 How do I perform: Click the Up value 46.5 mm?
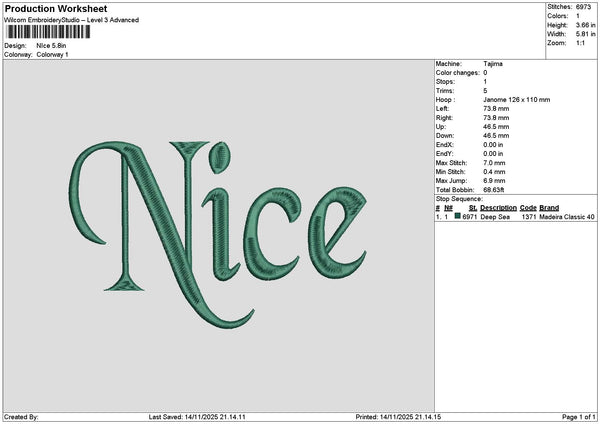click(x=496, y=127)
